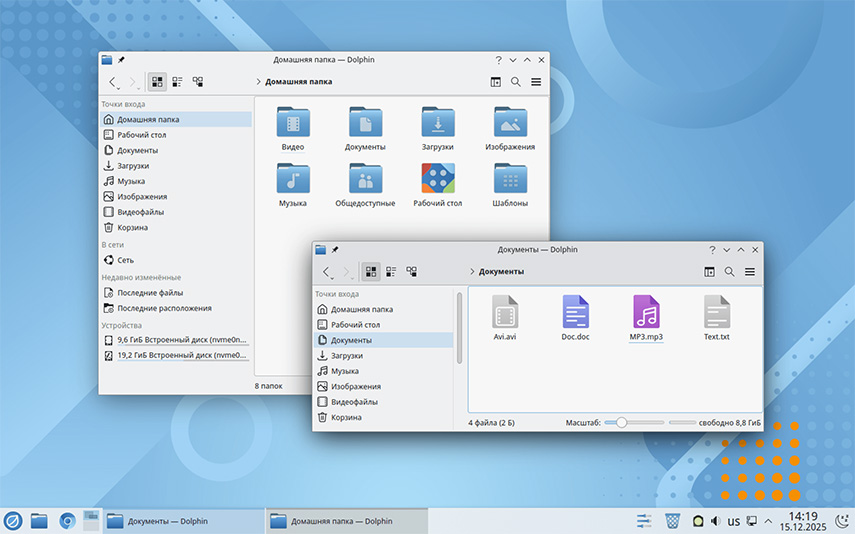855x534 pixels.
Task: Open hamburger menu in Documents window
Action: point(749,271)
